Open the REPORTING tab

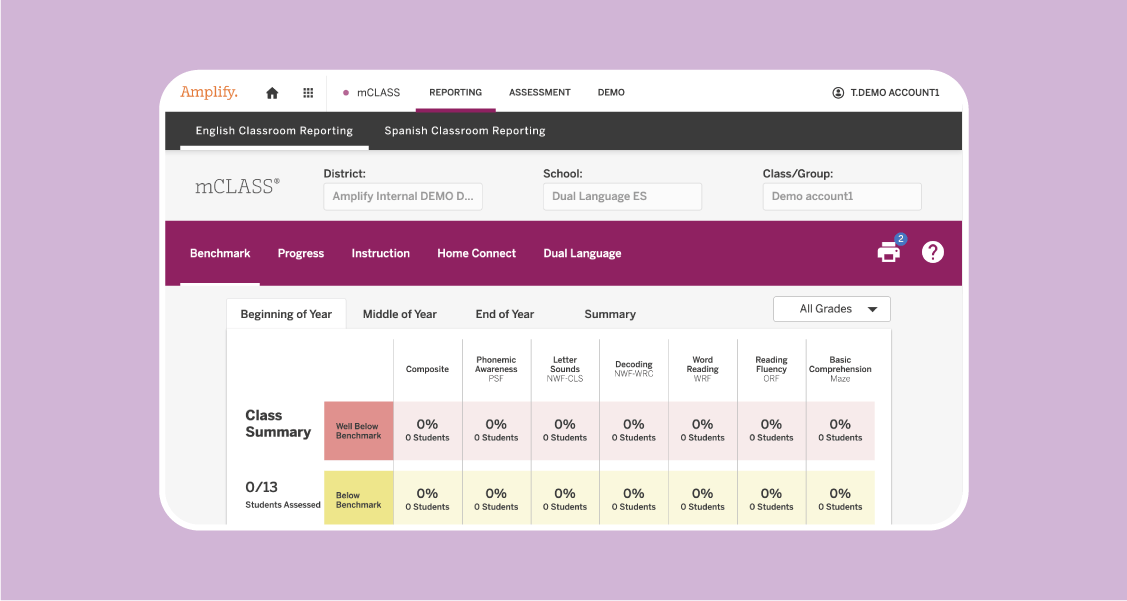point(456,93)
